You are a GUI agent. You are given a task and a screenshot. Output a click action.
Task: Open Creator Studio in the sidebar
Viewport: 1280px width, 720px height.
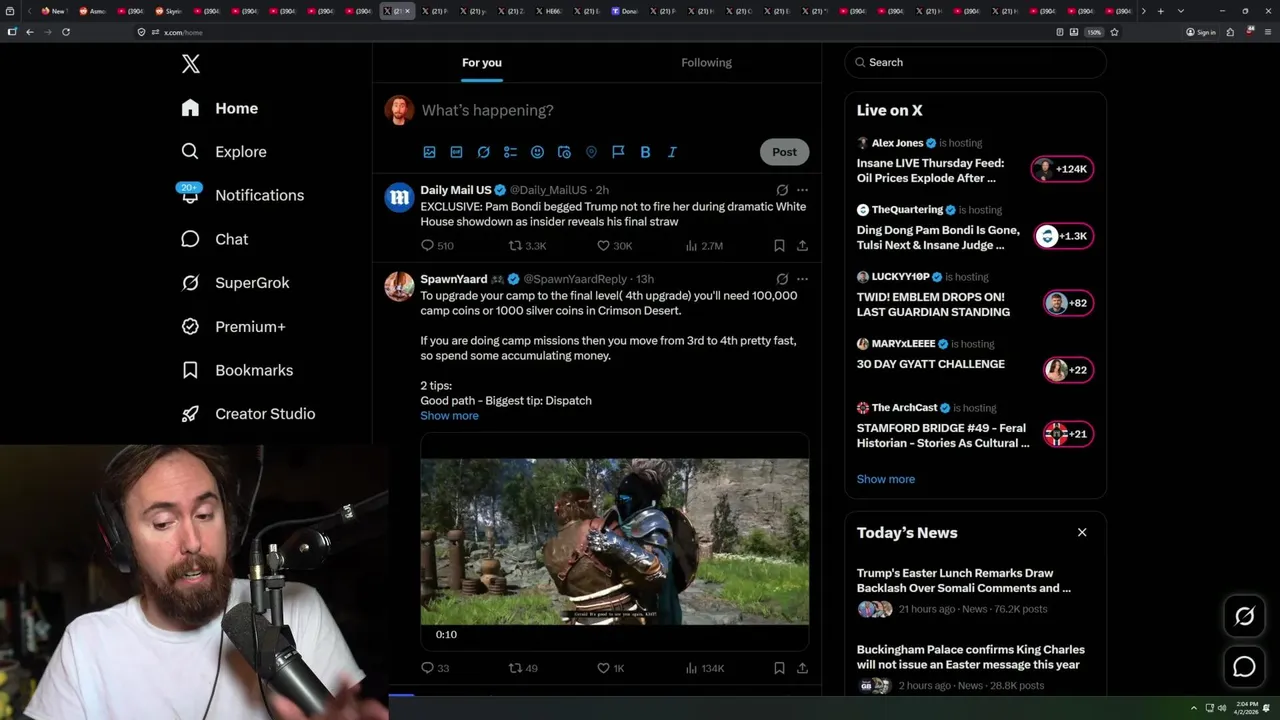pos(249,414)
